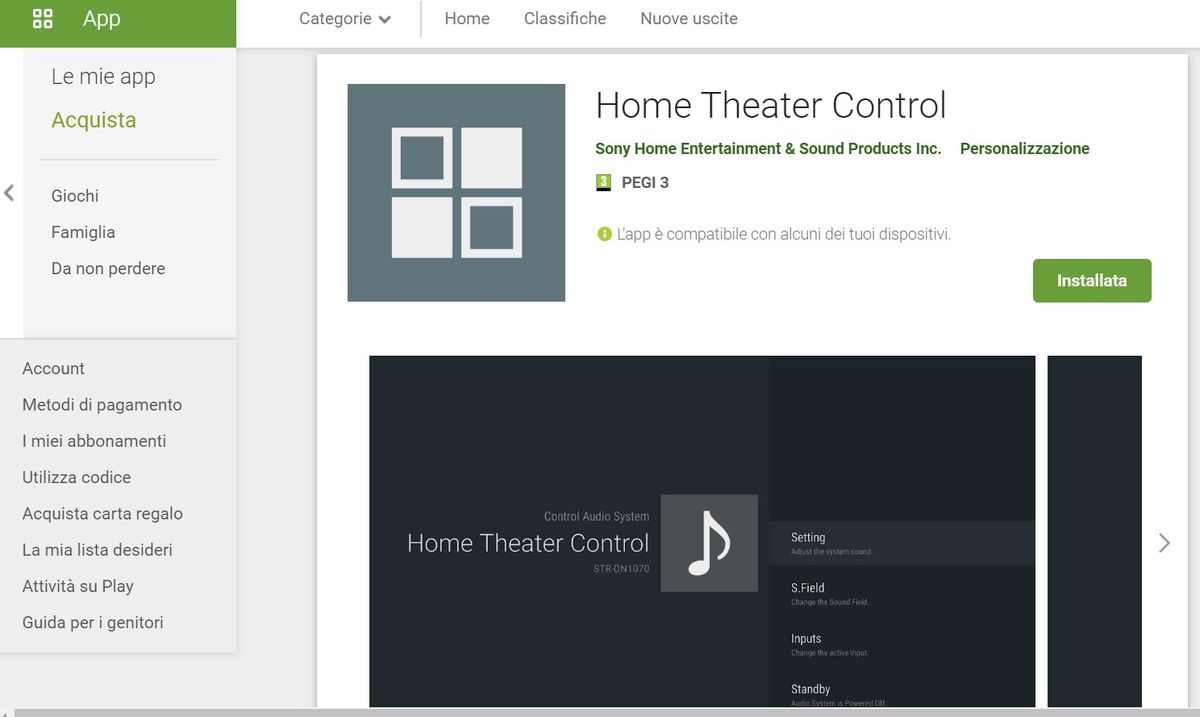Open Famiglia section in sidebar
Screen dimensions: 1200x717
pyautogui.click(x=83, y=232)
